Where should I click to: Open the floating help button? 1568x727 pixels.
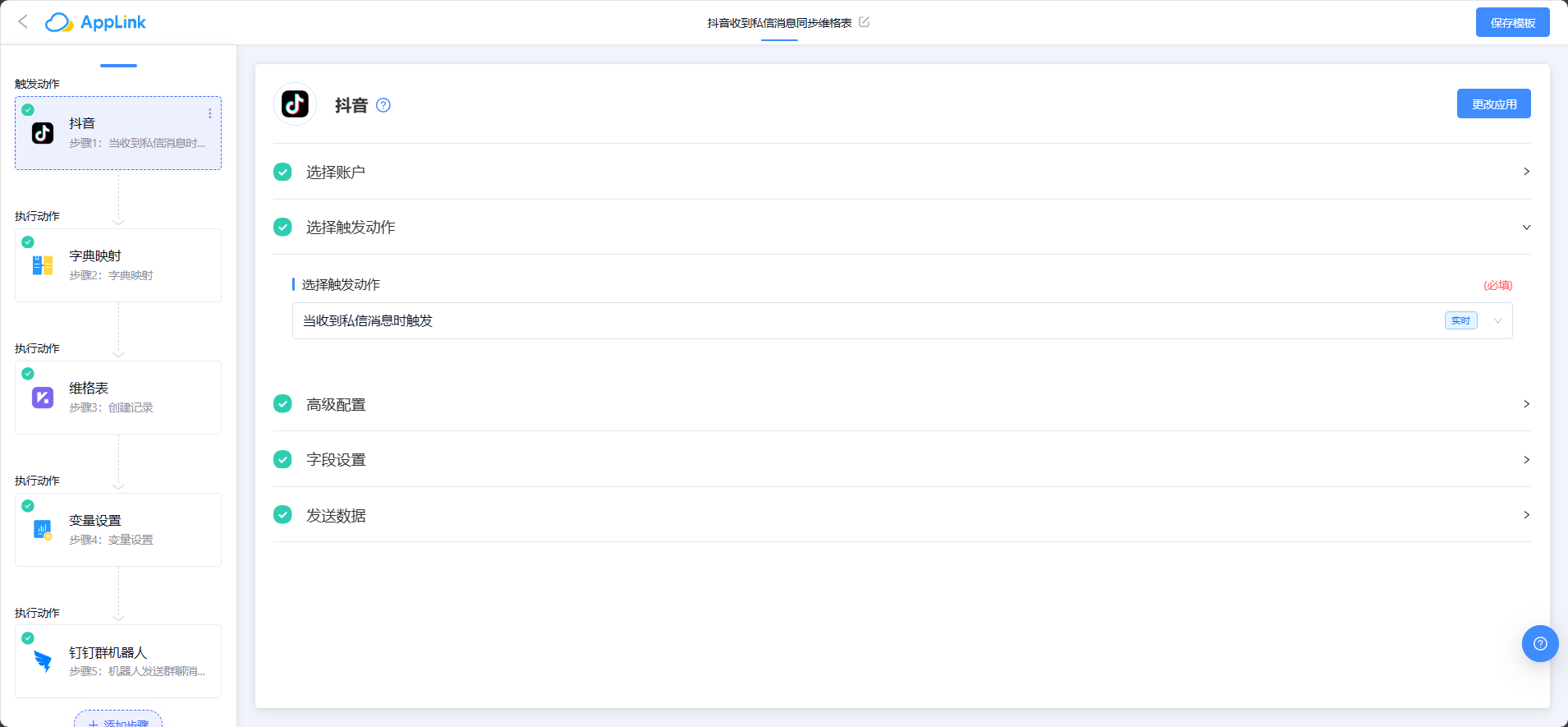tap(1540, 643)
